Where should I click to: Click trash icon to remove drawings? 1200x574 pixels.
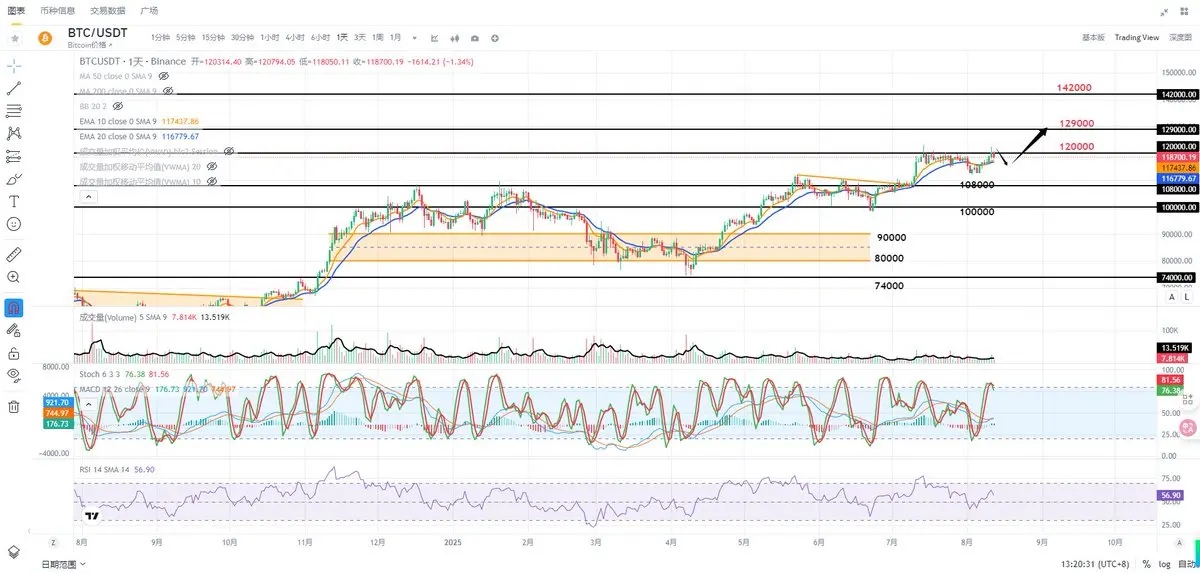tap(14, 407)
